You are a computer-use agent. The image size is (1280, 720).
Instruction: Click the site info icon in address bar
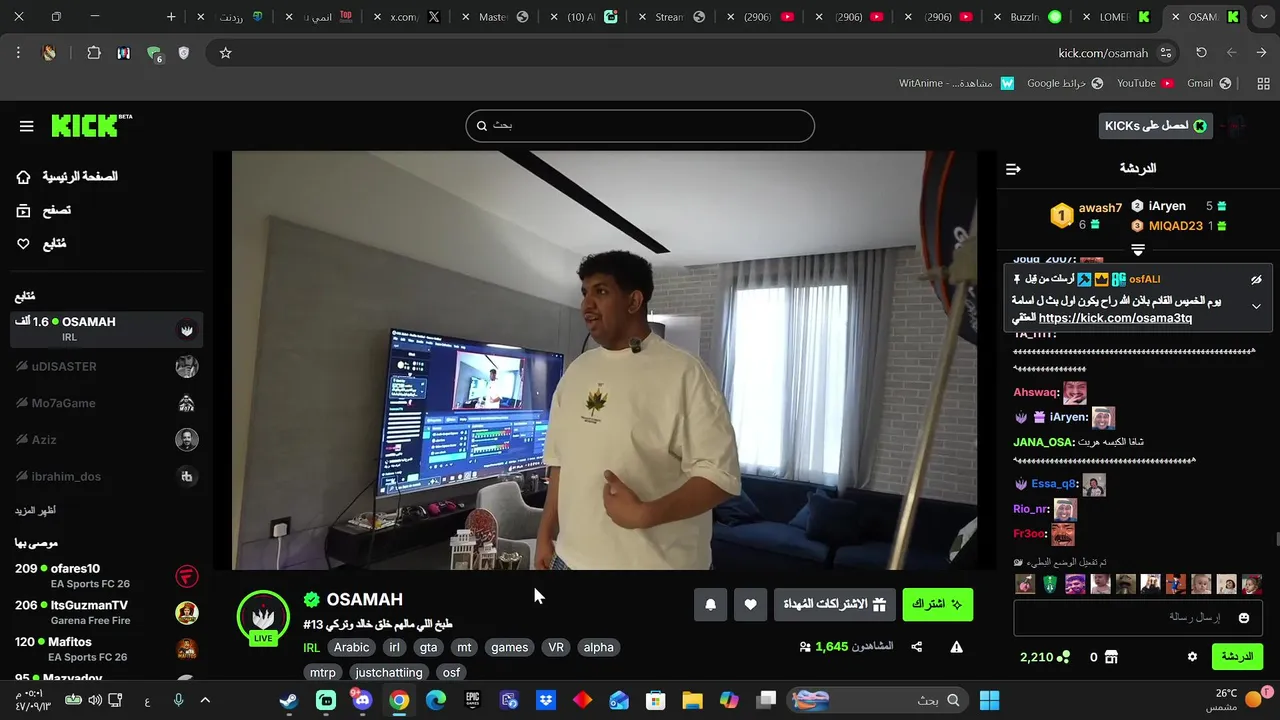(x=1166, y=53)
